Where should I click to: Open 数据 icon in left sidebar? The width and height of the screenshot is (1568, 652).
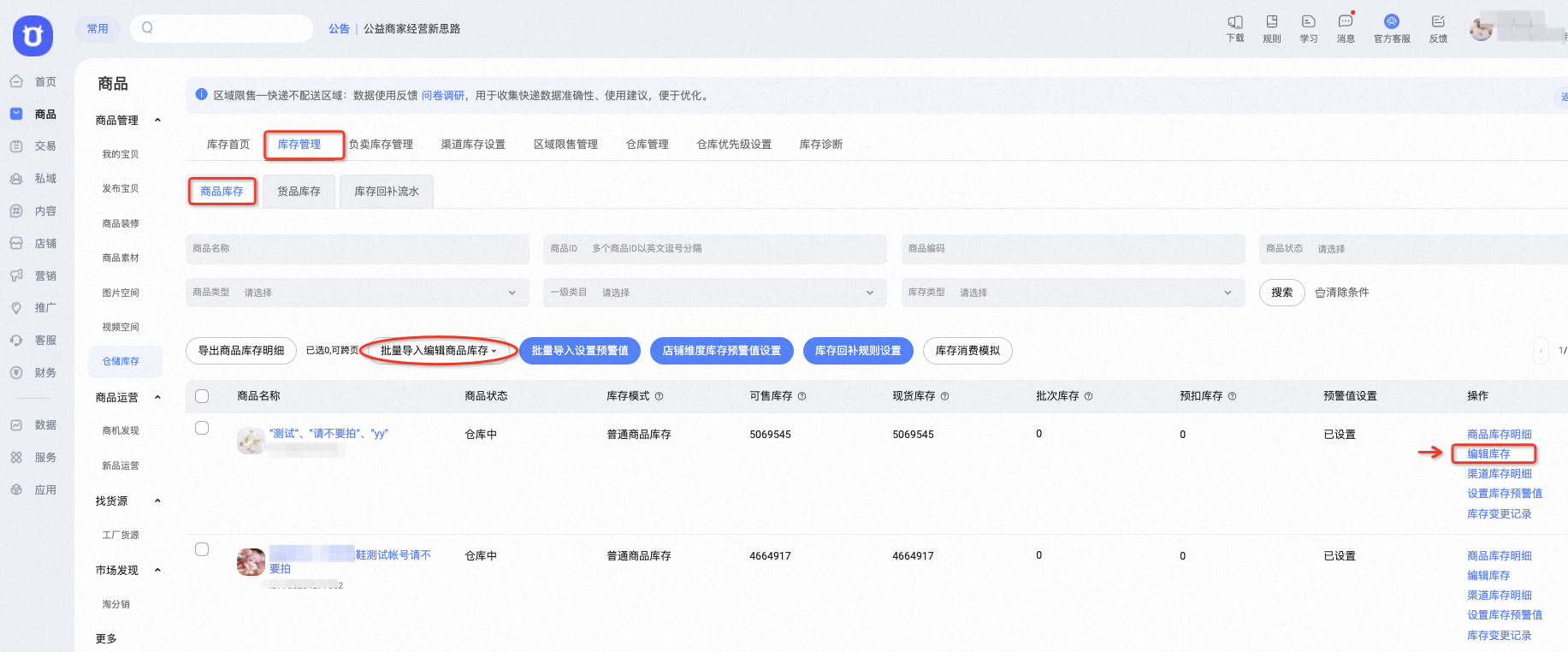point(16,424)
